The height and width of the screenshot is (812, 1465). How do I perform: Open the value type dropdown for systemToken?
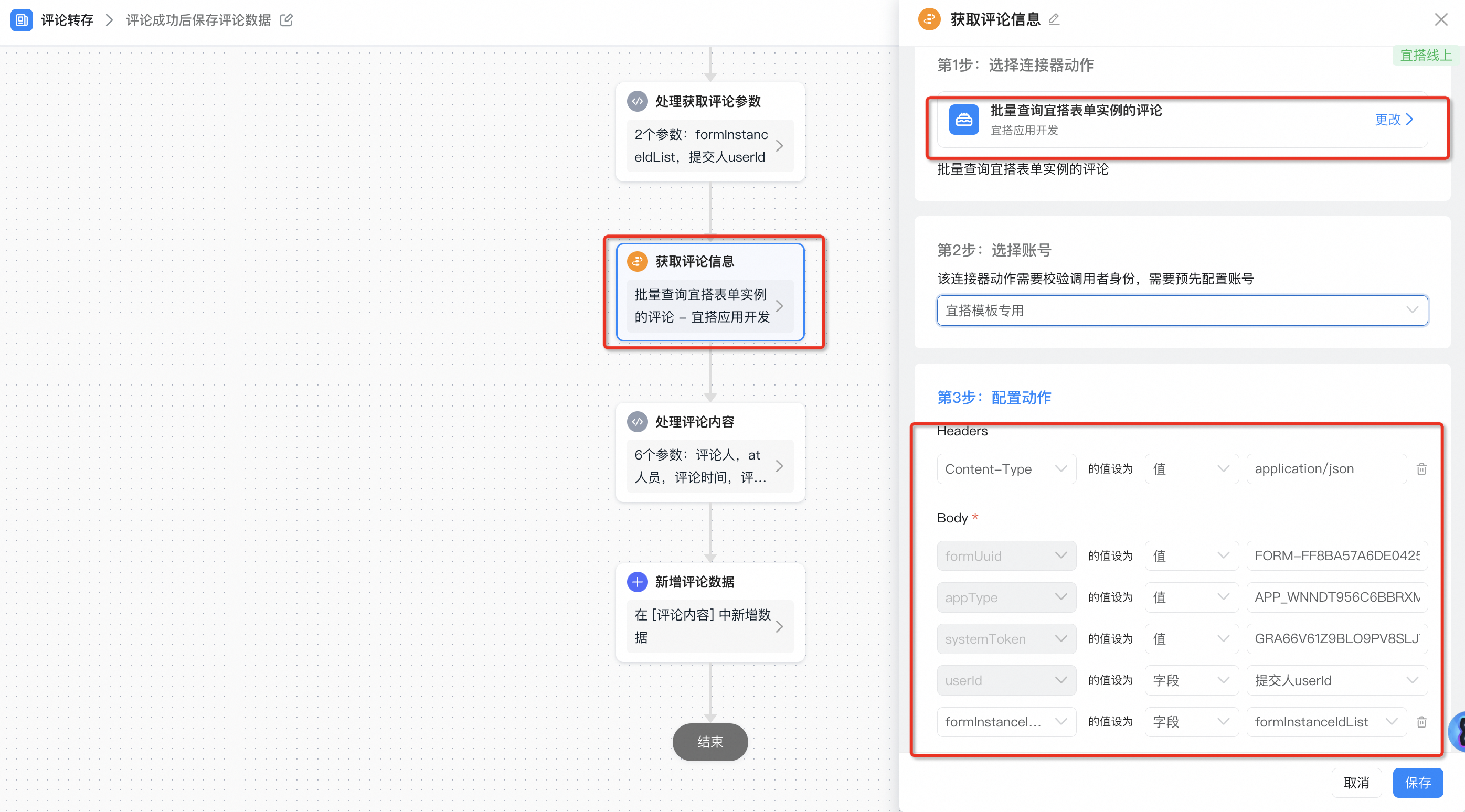1191,638
